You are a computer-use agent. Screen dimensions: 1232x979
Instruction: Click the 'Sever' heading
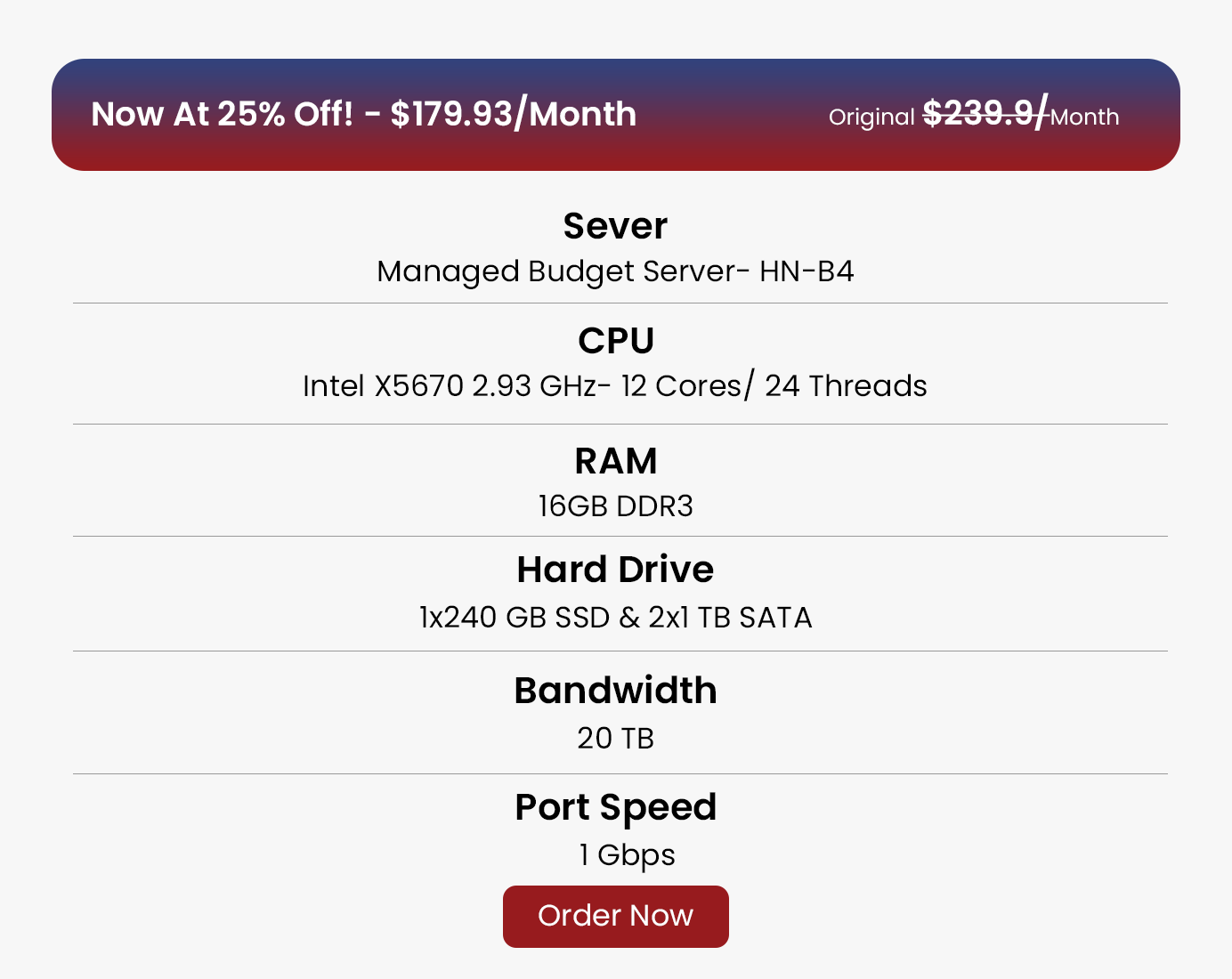pos(615,226)
